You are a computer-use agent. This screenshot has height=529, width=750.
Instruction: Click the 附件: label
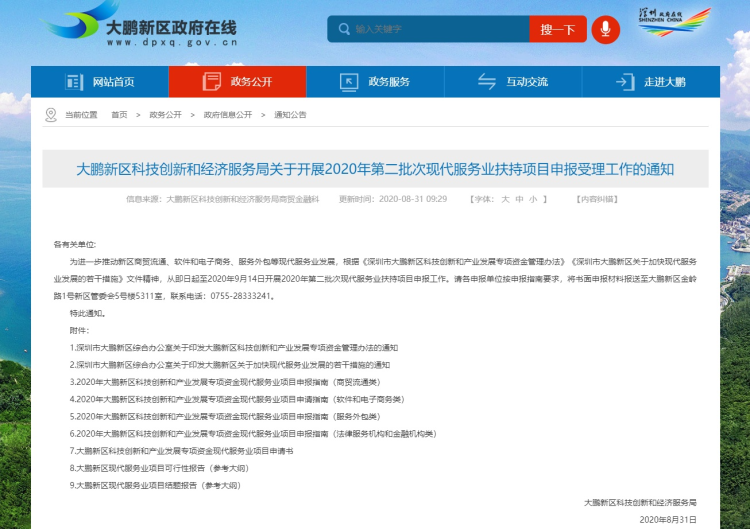click(x=79, y=331)
